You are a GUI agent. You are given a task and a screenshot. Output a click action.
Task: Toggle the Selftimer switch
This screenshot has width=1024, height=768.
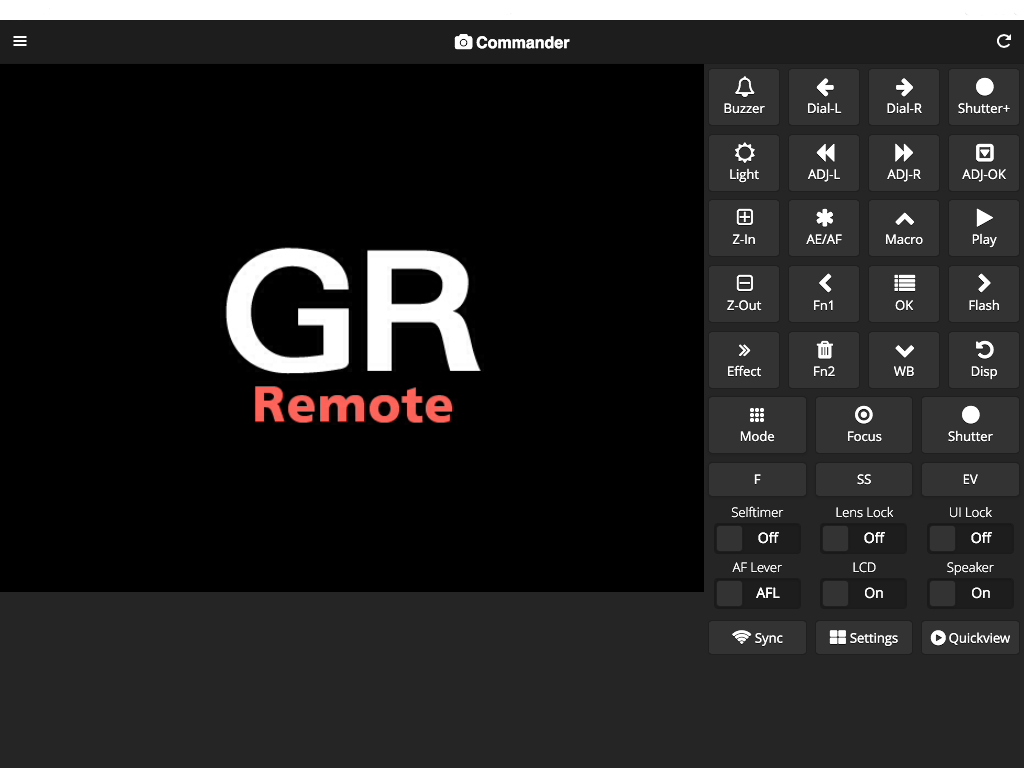coord(757,538)
